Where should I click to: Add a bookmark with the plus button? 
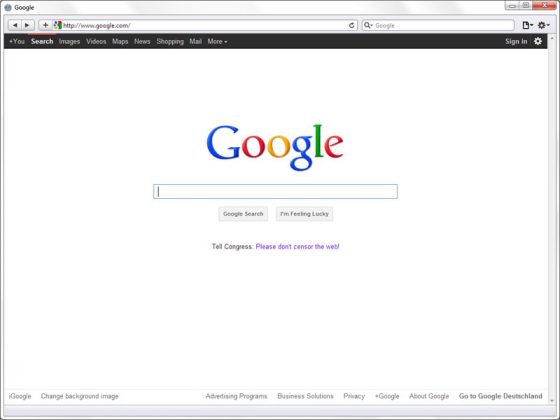[45, 25]
